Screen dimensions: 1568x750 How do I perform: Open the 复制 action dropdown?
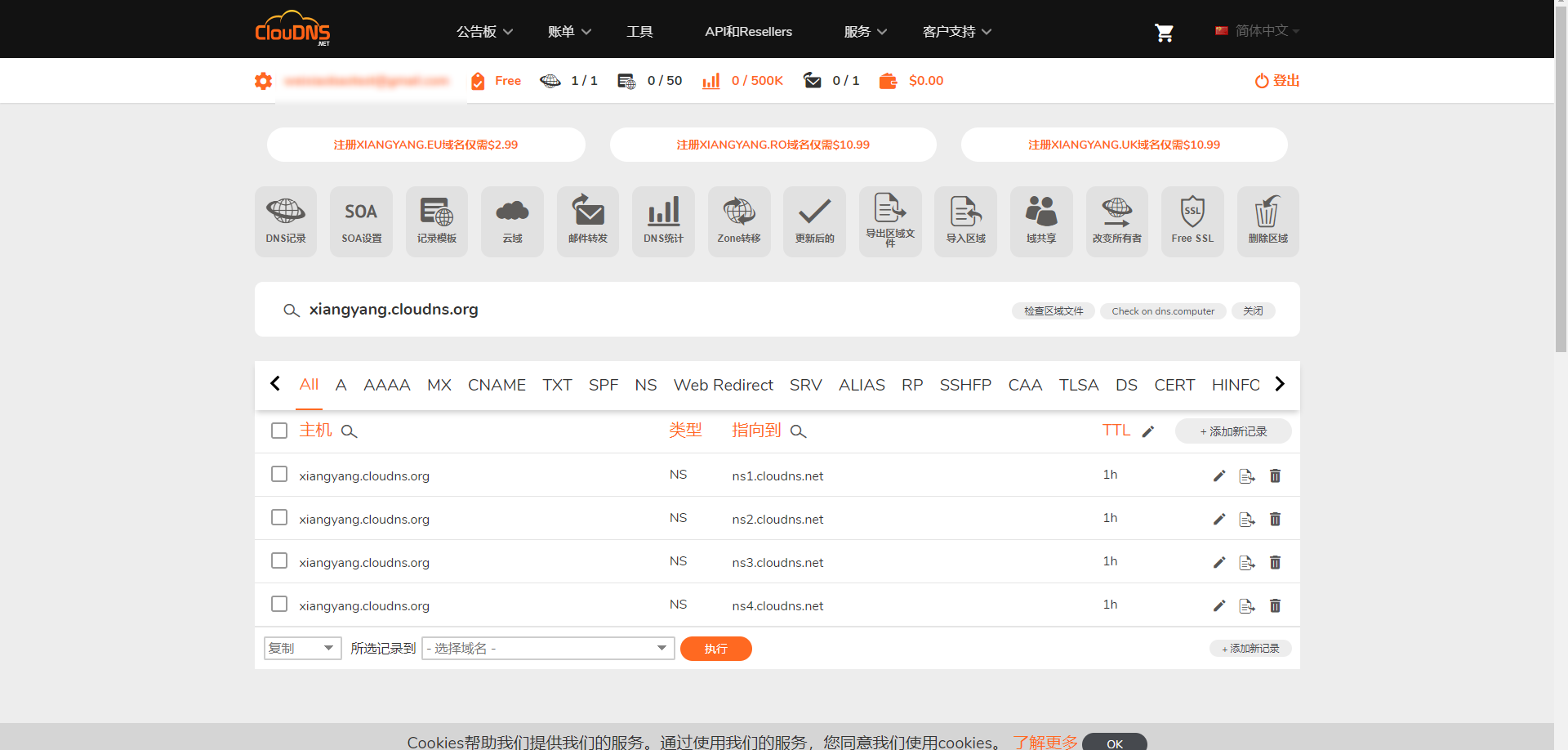tap(302, 648)
